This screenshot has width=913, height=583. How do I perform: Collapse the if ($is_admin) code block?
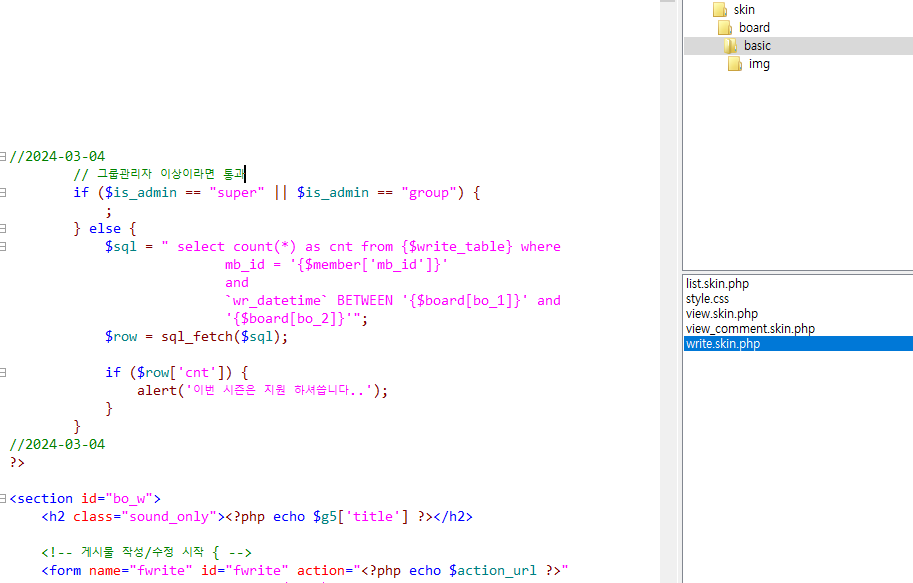coord(4,192)
